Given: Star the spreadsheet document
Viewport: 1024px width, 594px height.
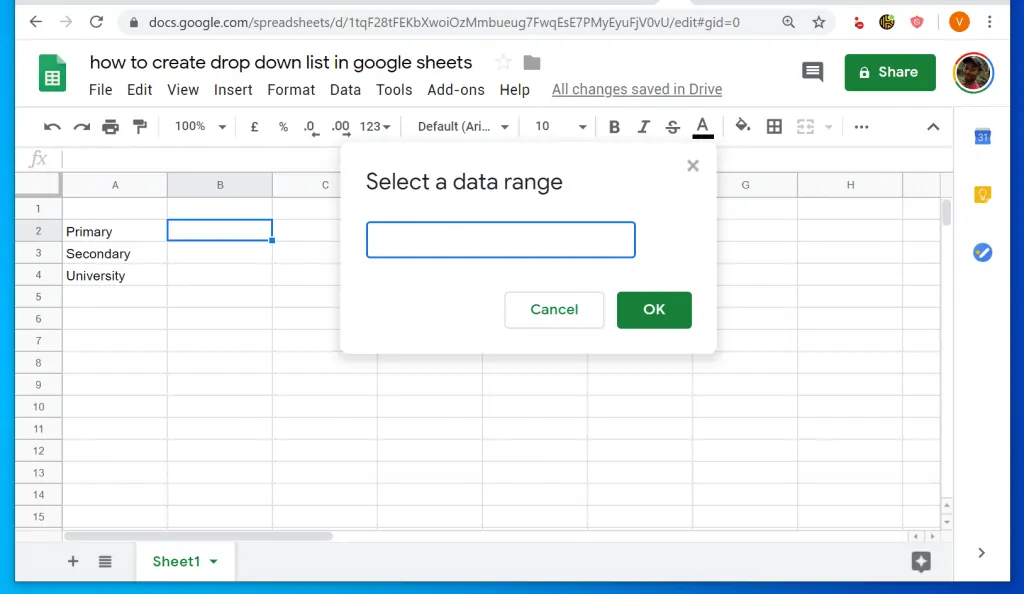Looking at the screenshot, I should [503, 62].
